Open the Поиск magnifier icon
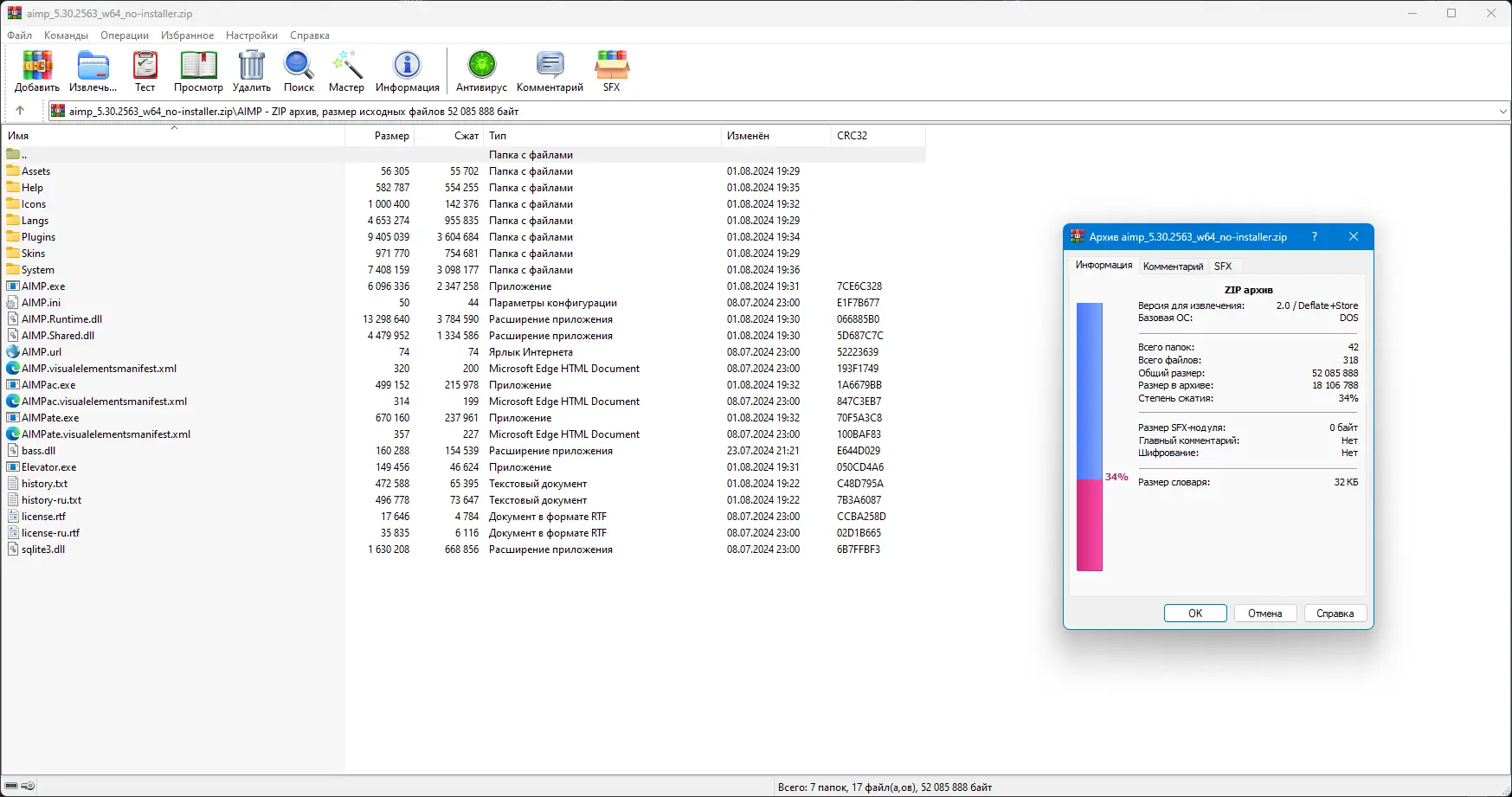1512x797 pixels. (x=299, y=66)
